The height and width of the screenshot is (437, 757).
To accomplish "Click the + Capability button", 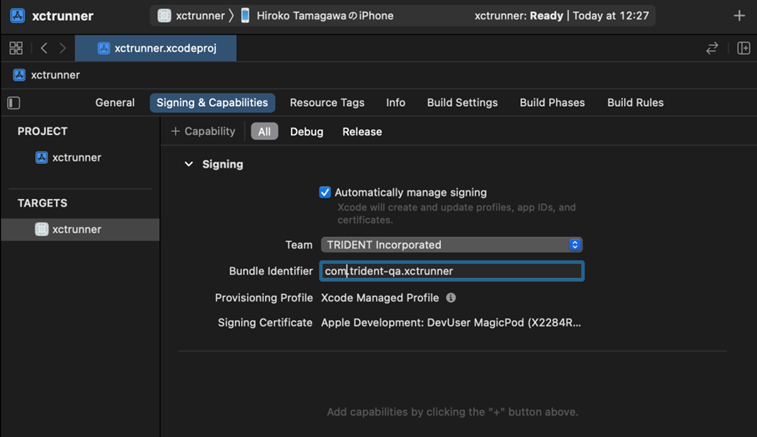I will pos(203,132).
